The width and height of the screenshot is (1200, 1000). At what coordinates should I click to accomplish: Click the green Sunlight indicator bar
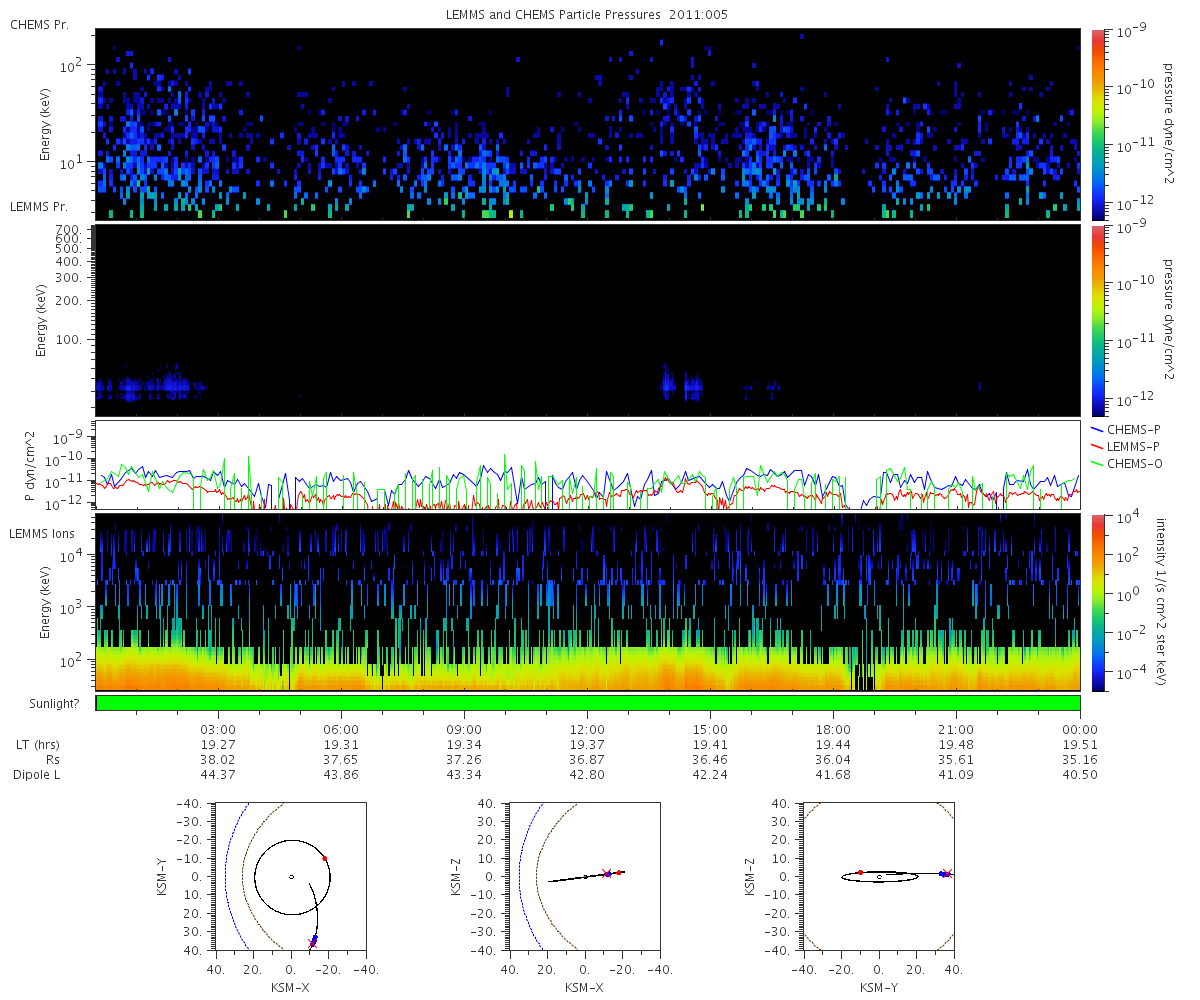(588, 703)
